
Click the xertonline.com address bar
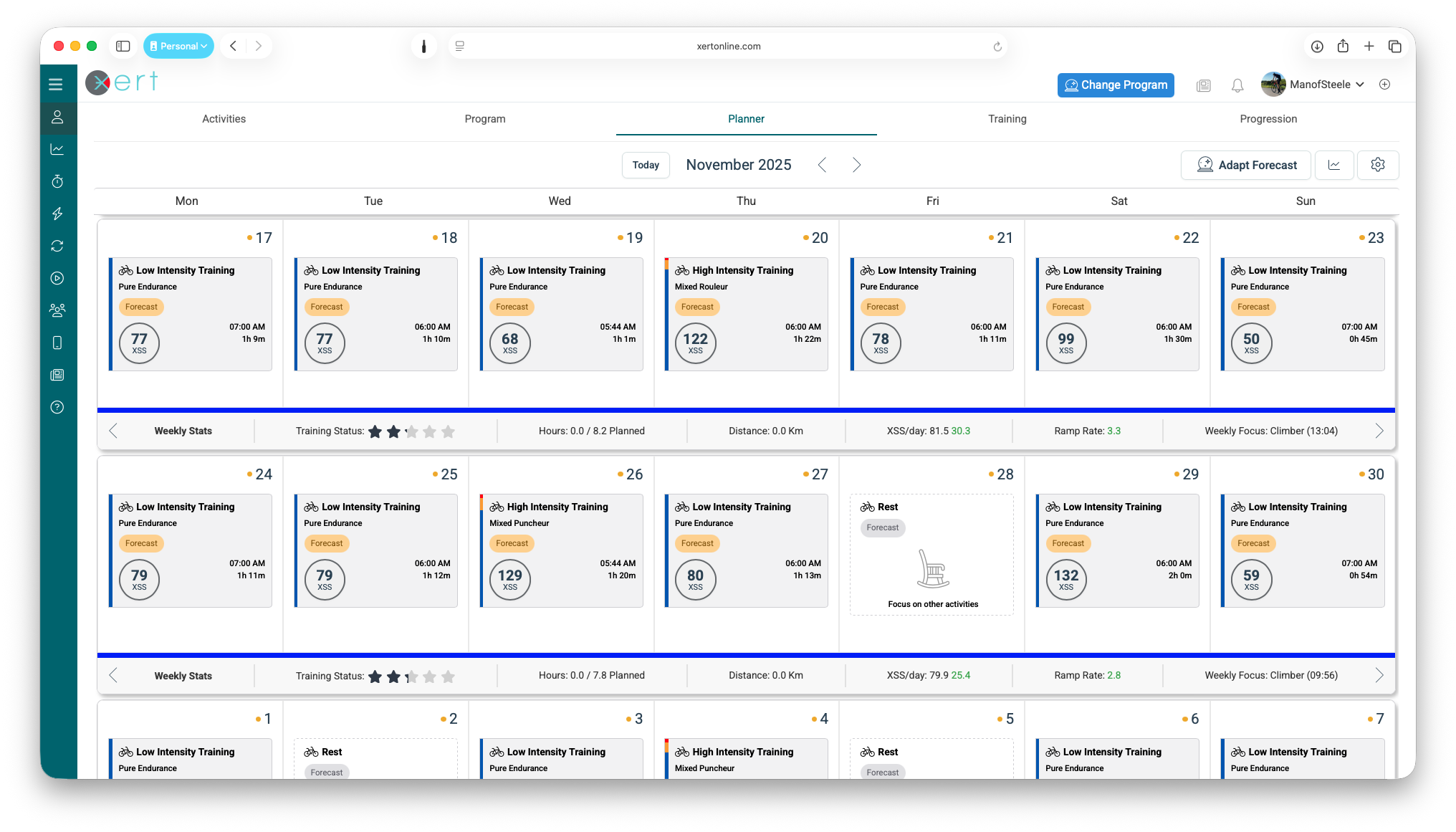coord(728,46)
